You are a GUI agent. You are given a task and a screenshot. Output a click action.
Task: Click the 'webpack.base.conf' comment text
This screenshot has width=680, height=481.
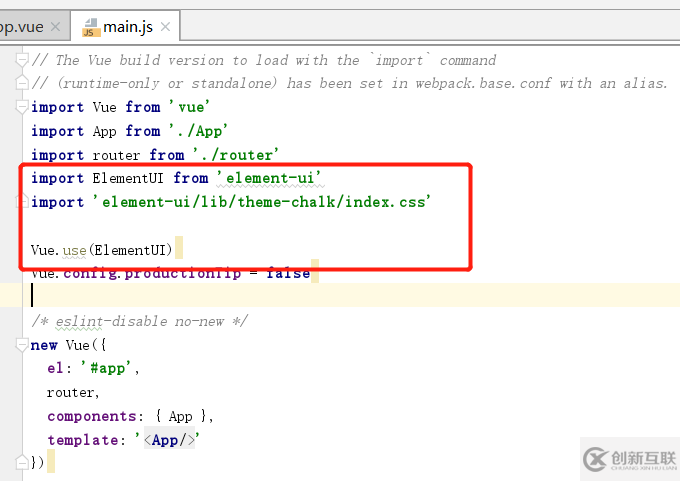[483, 83]
